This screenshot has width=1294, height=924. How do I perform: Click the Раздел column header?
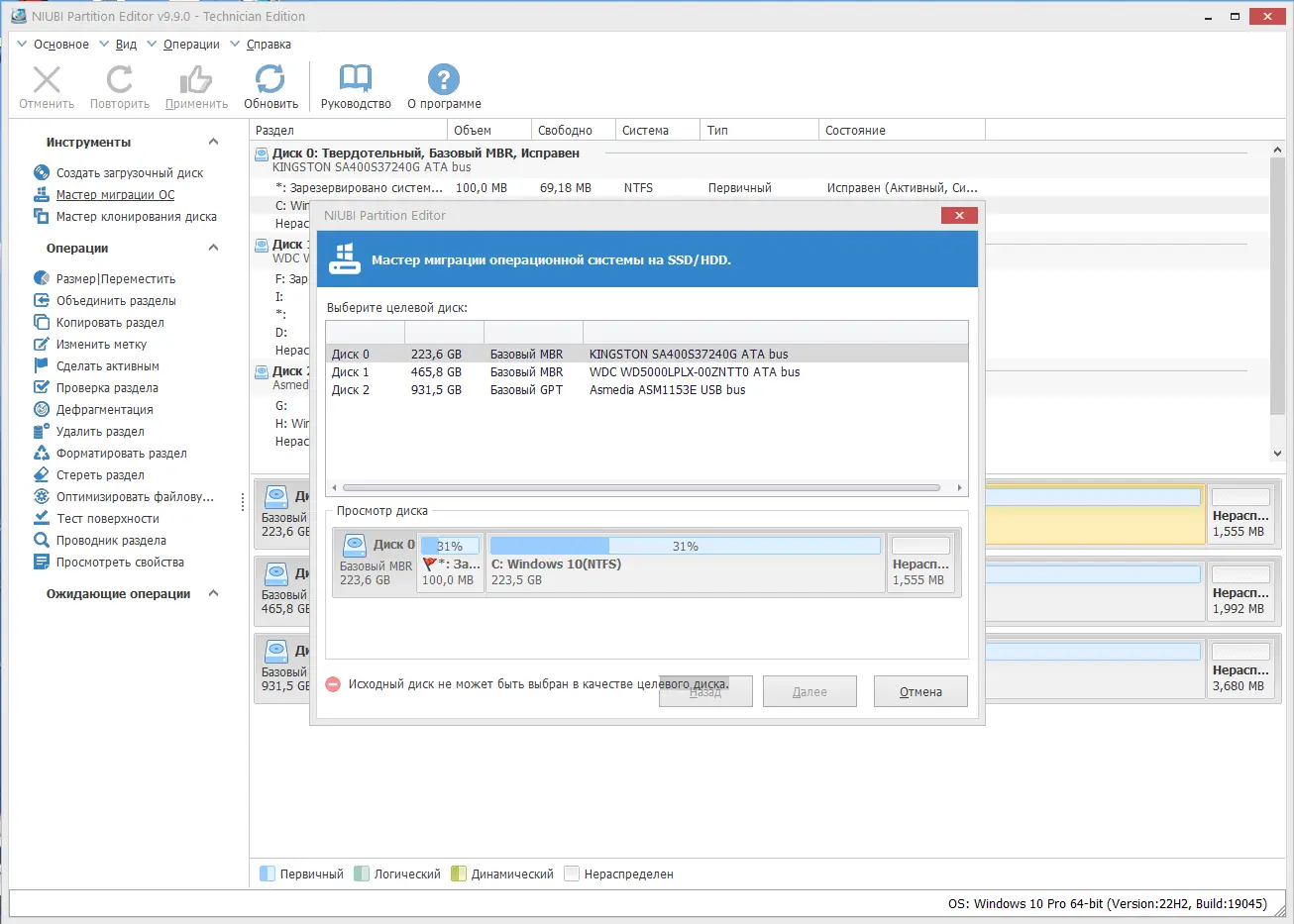[x=349, y=130]
